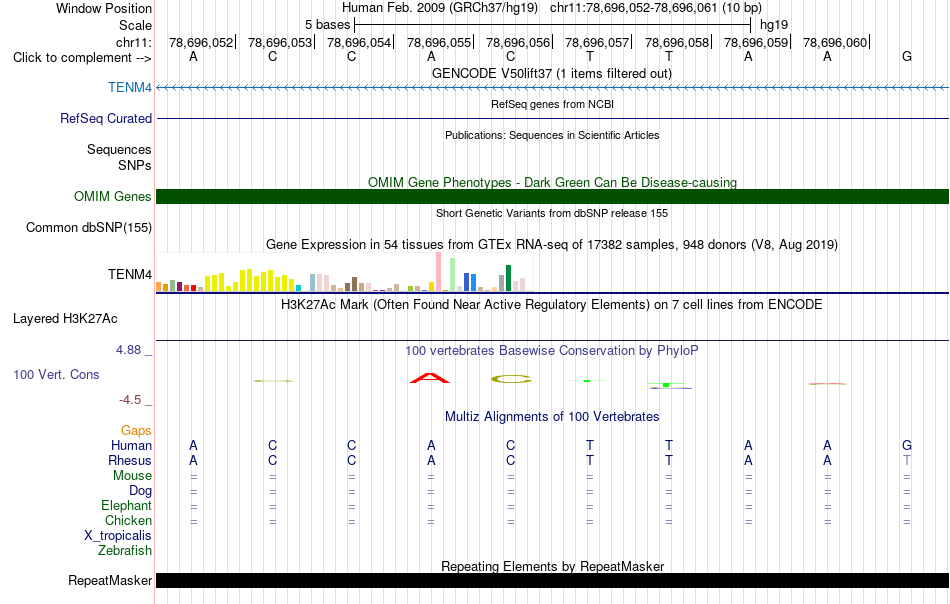
Task: Open the TENM4 GENCODE gene label
Action: click(x=130, y=87)
